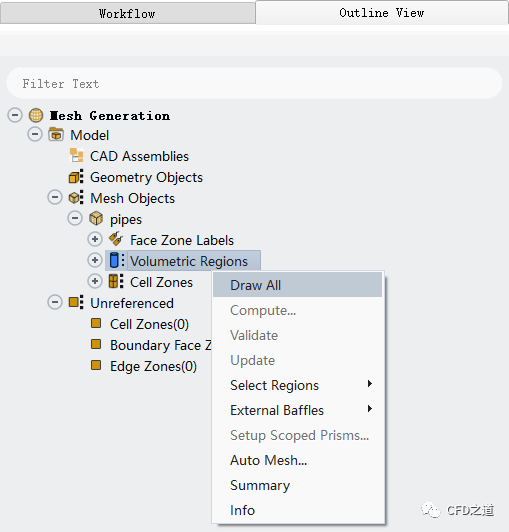Switch to the Workflow tab
Image resolution: width=509 pixels, height=532 pixels.
[x=128, y=14]
